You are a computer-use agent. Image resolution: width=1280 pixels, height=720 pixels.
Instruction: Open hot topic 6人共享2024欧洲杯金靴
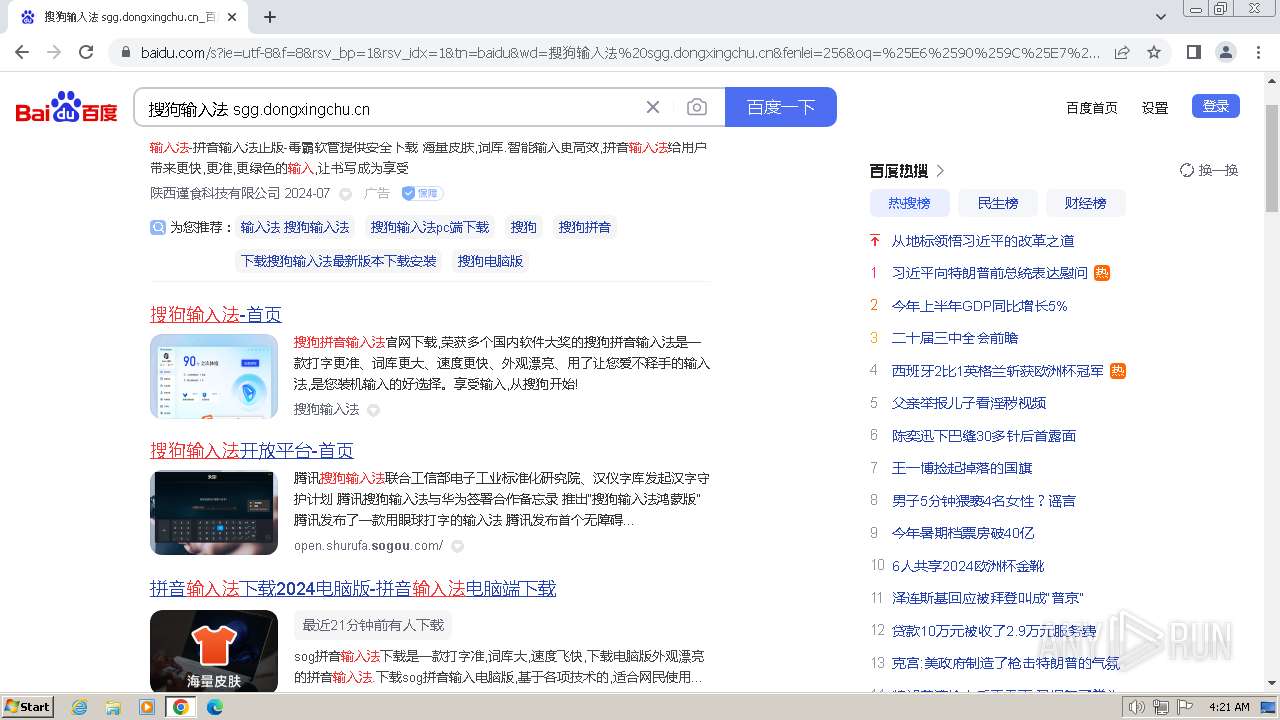coord(968,566)
